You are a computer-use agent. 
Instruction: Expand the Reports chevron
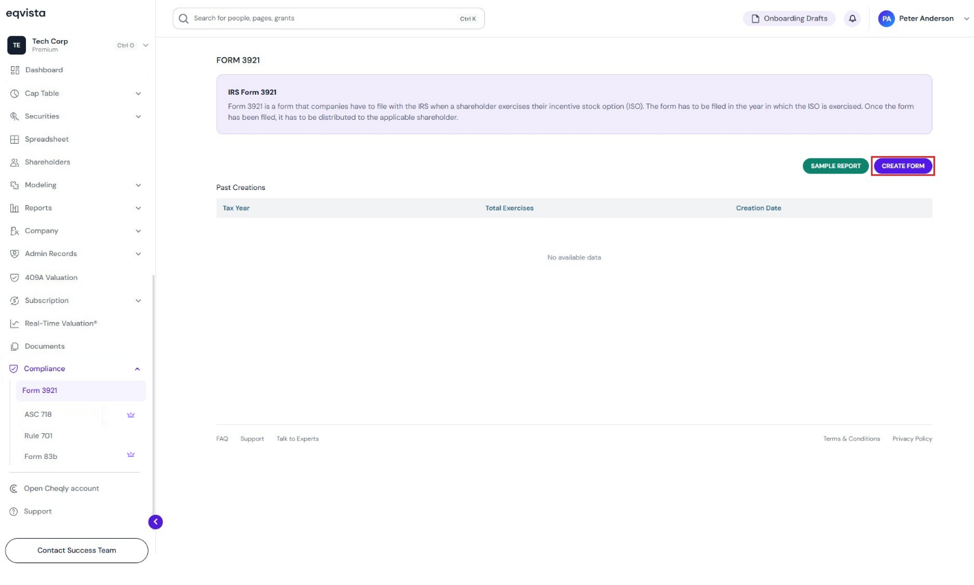point(138,209)
